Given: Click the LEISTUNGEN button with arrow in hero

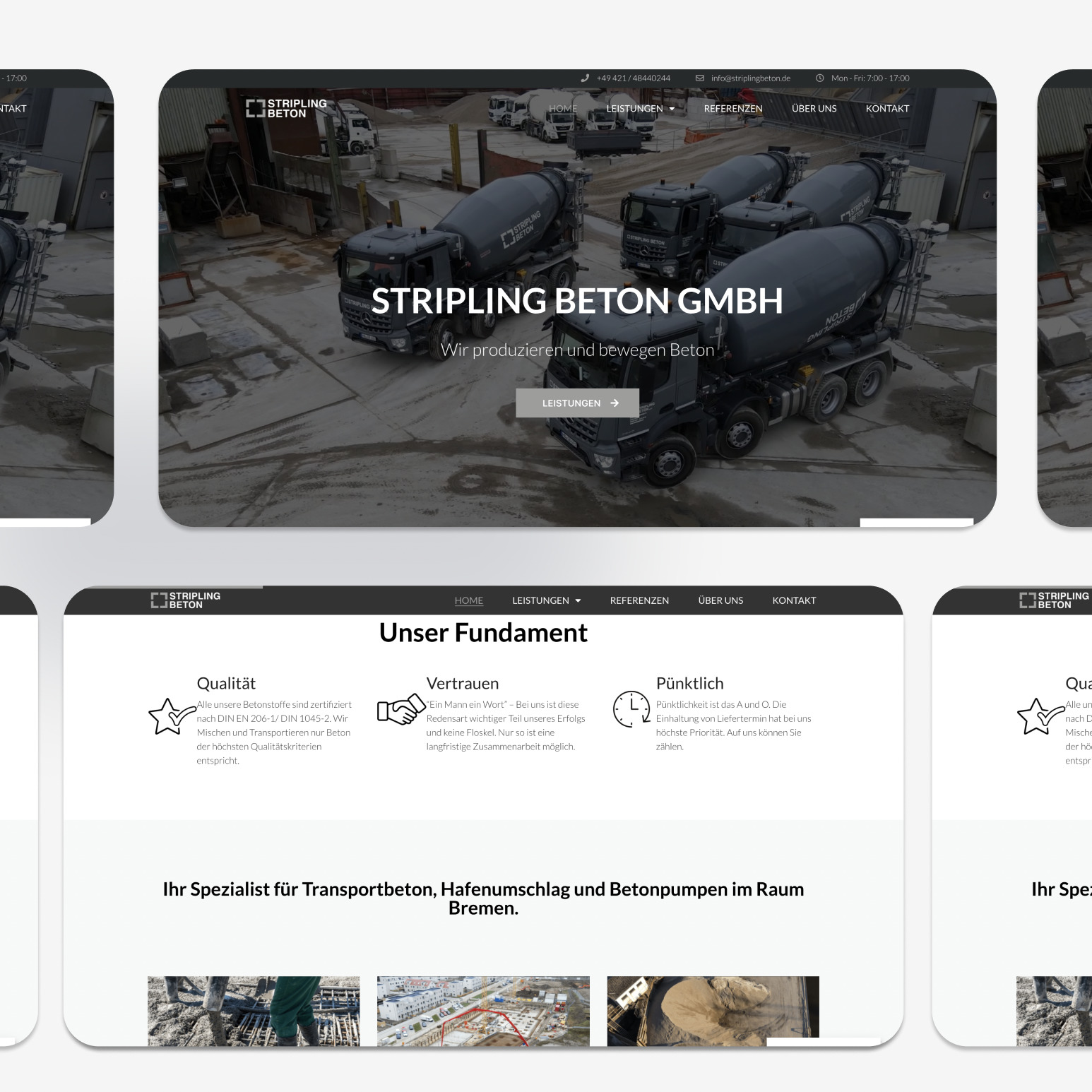Looking at the screenshot, I should point(577,403).
